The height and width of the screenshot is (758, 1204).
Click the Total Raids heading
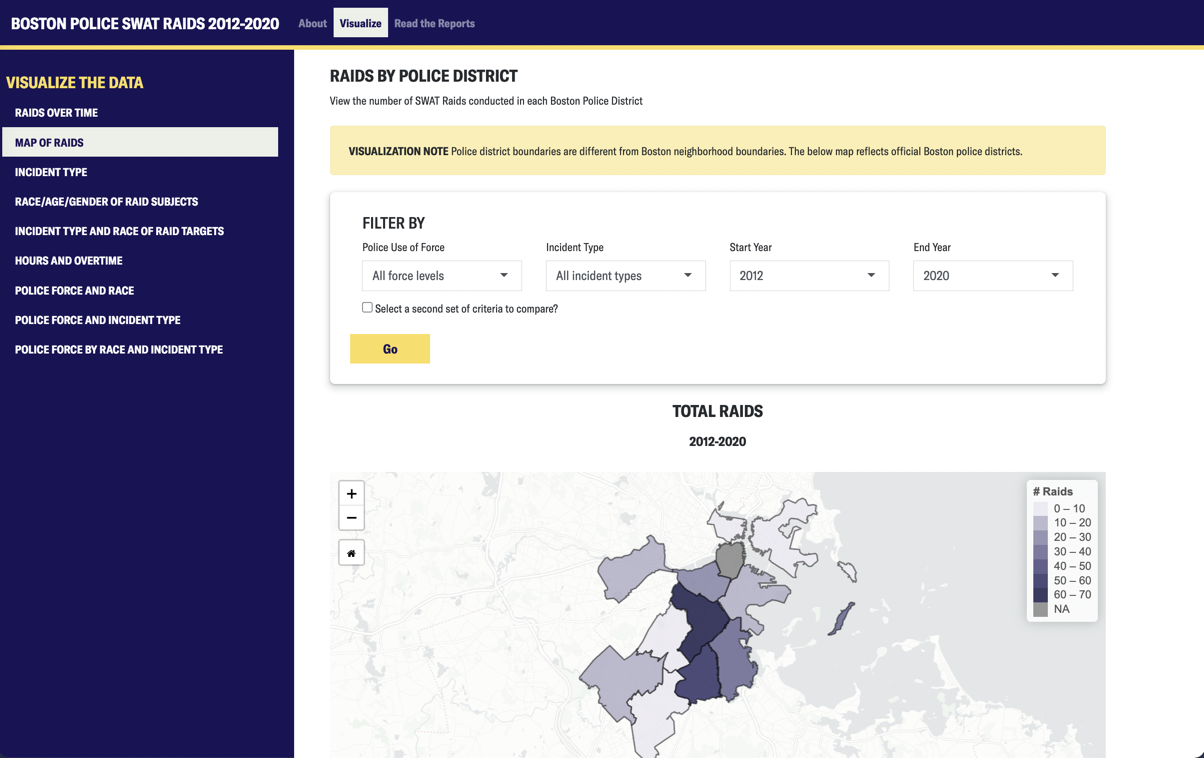(717, 411)
